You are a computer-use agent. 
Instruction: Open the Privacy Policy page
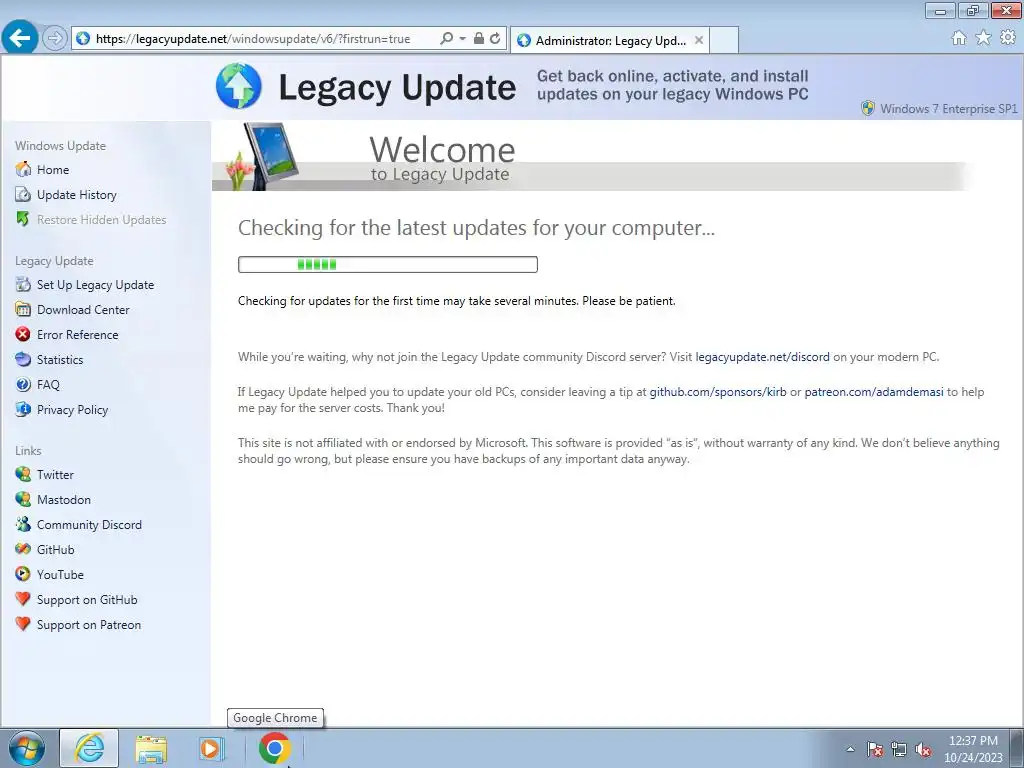tap(72, 409)
